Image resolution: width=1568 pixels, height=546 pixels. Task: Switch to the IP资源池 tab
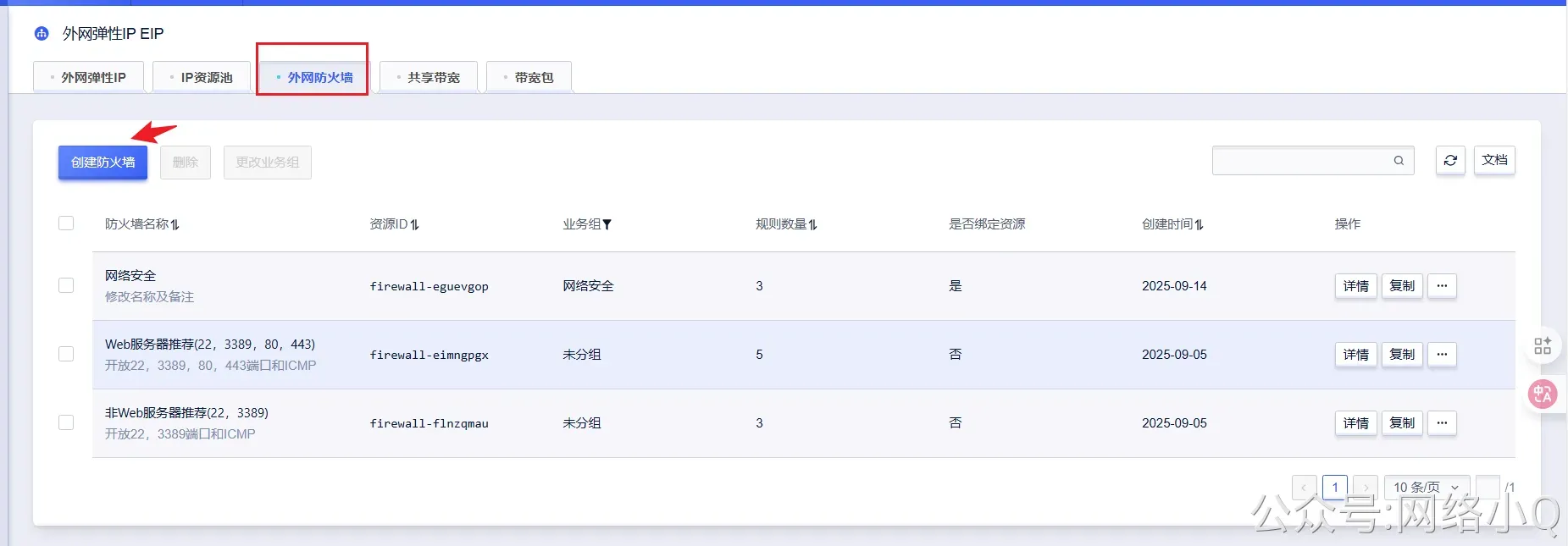[202, 77]
